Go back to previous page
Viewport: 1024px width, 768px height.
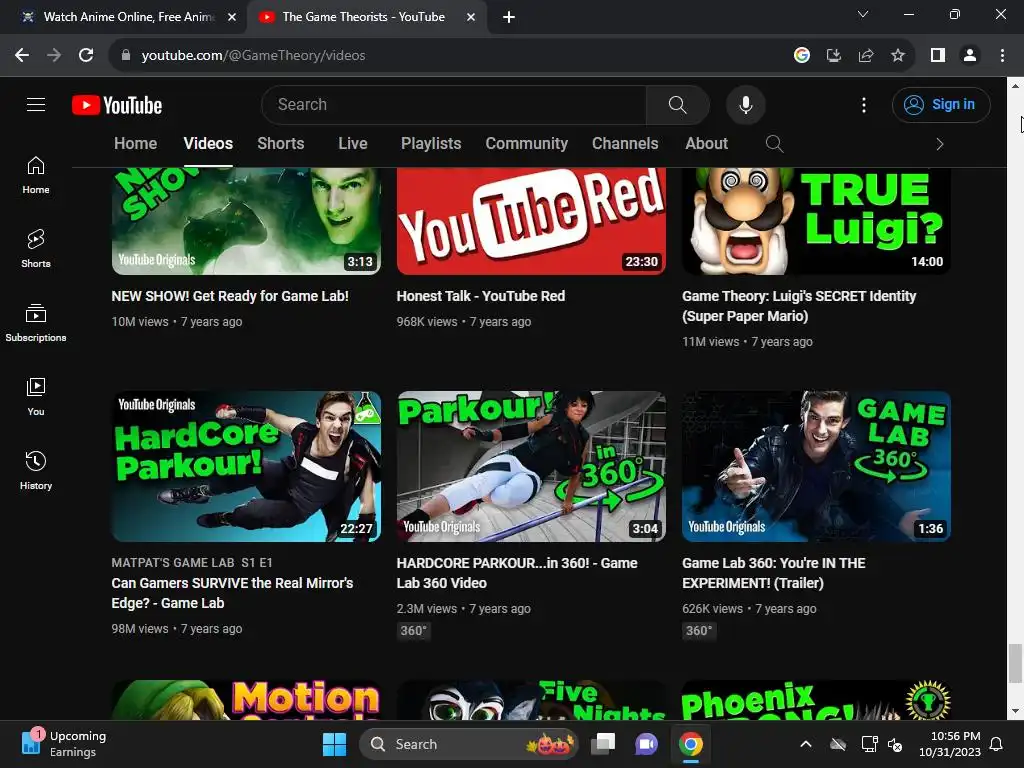22,56
